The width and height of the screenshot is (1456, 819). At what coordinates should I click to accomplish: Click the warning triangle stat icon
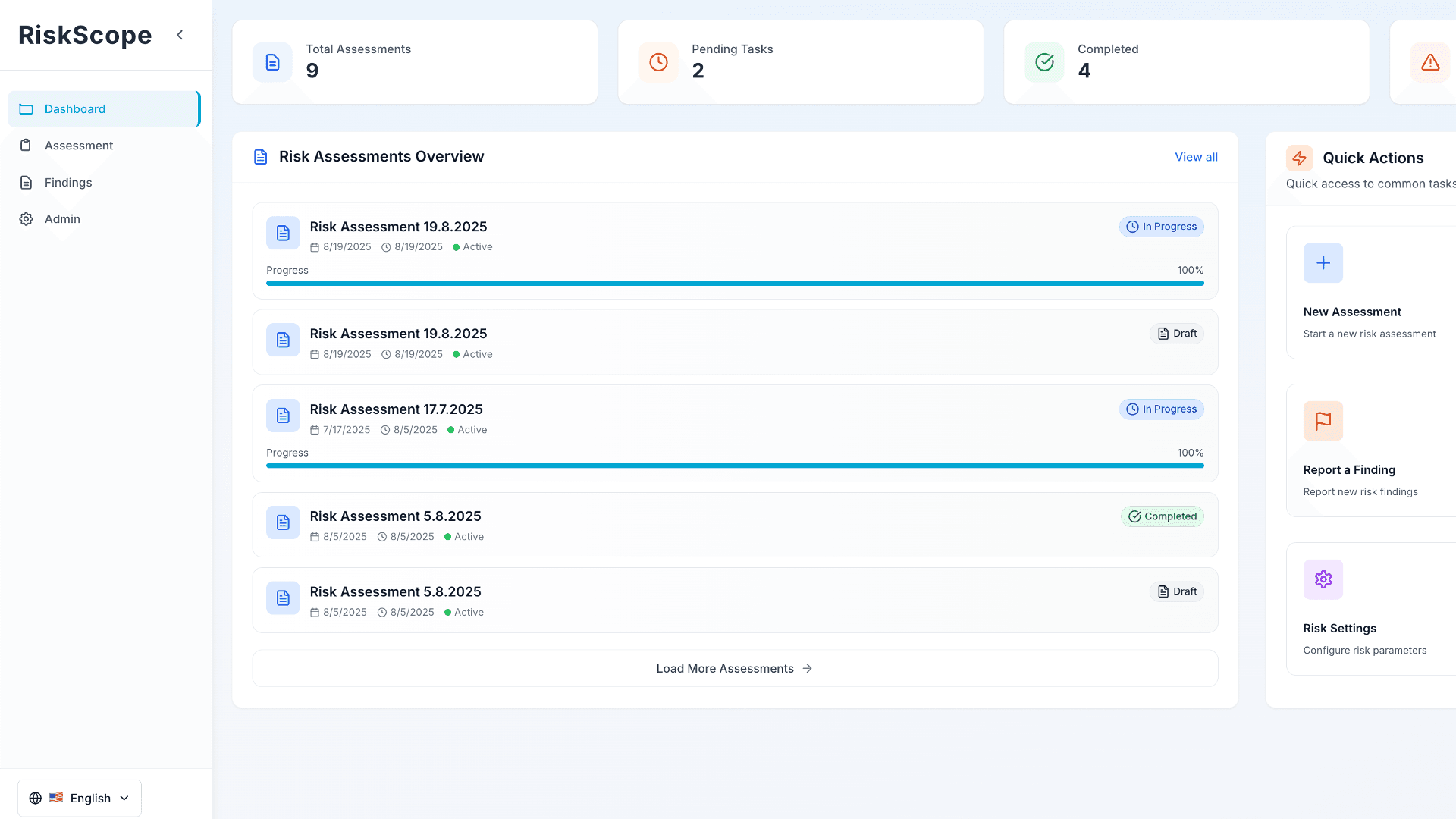point(1430,62)
